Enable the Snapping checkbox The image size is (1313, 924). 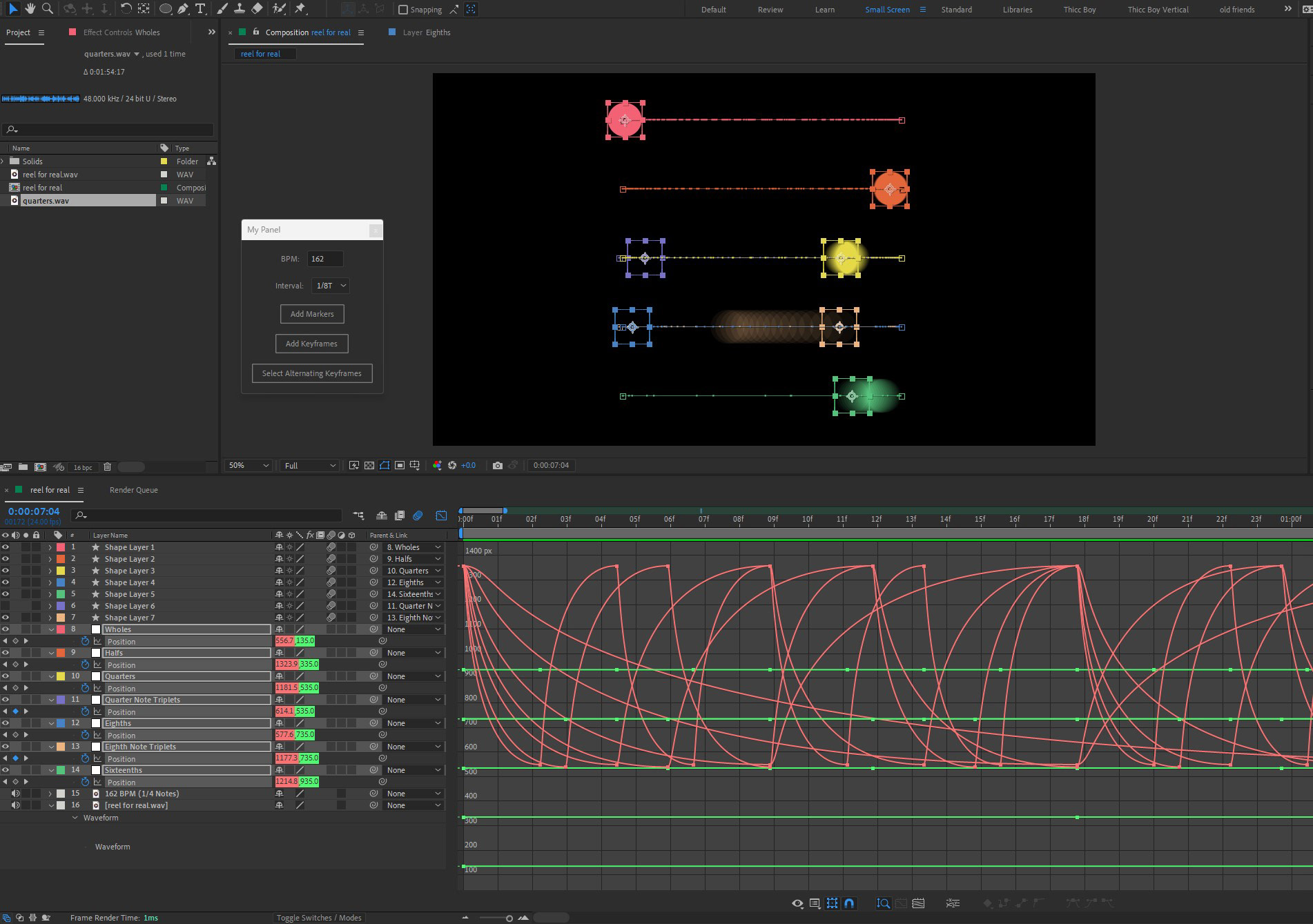[403, 10]
